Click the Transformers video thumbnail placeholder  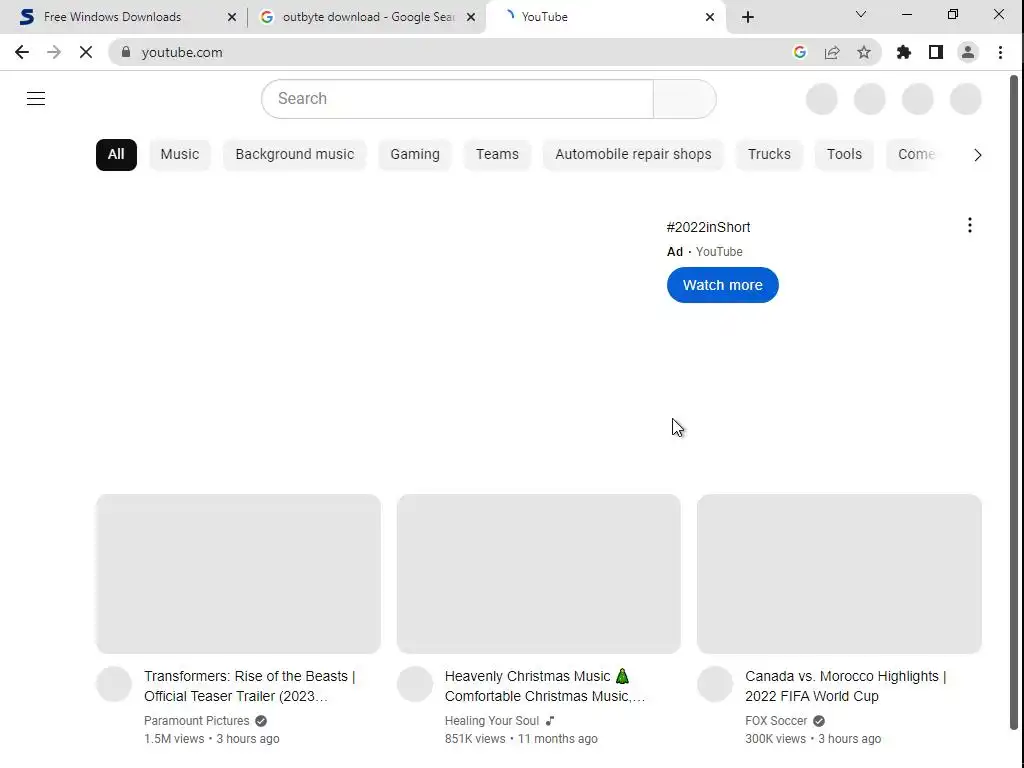pyautogui.click(x=238, y=574)
